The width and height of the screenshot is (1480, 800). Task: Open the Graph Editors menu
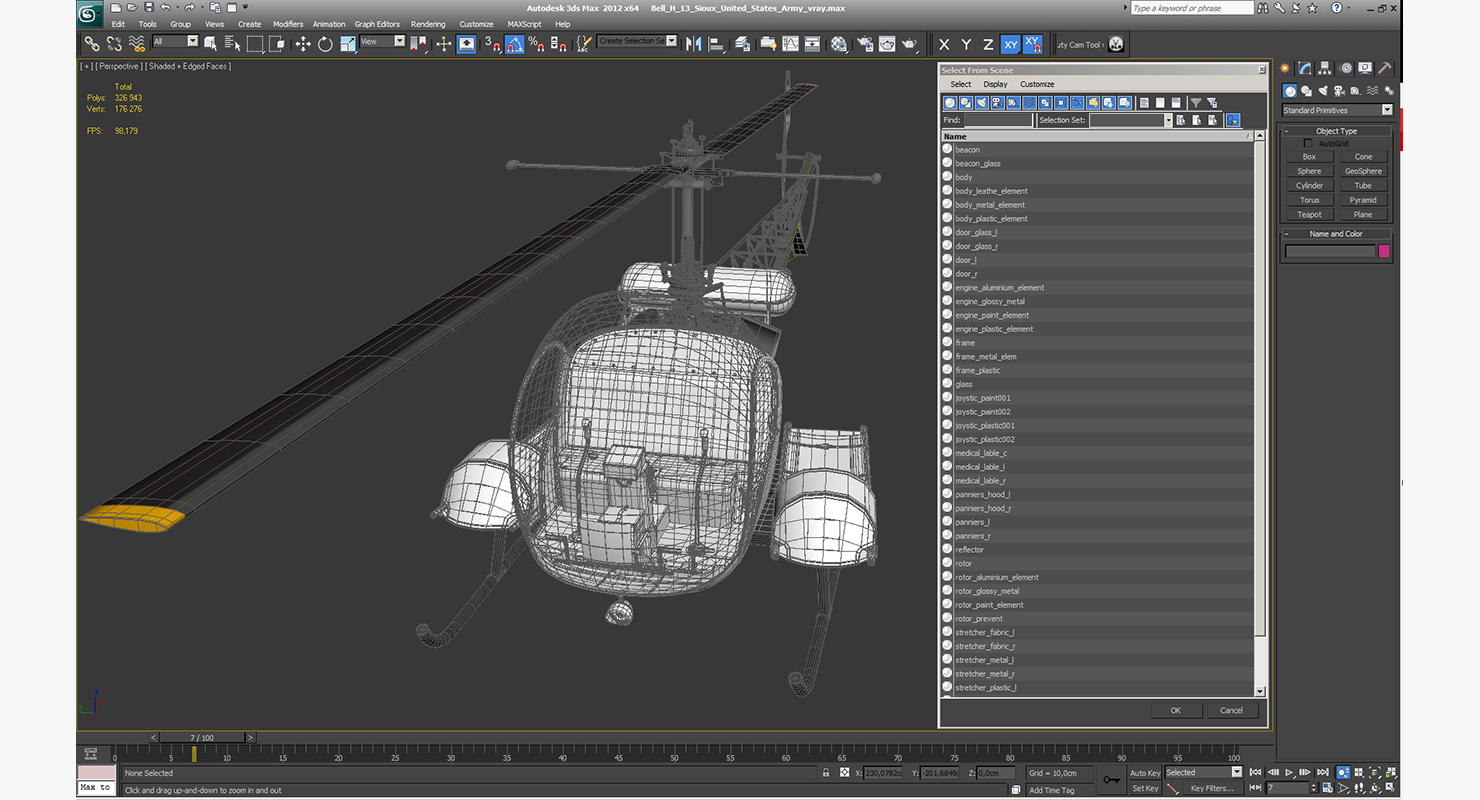(377, 24)
